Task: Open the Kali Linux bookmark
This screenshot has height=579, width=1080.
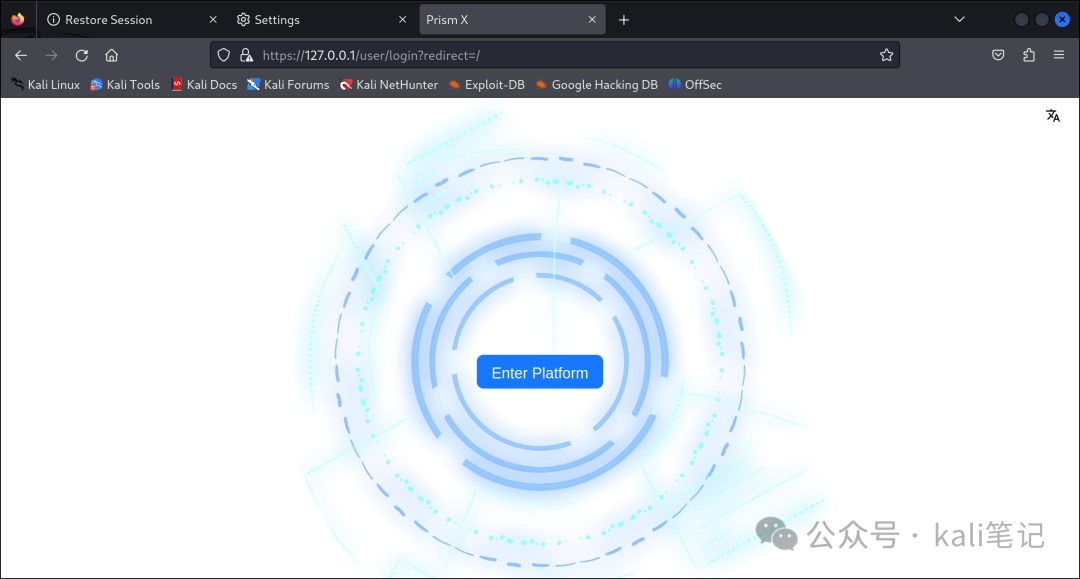Action: point(45,85)
